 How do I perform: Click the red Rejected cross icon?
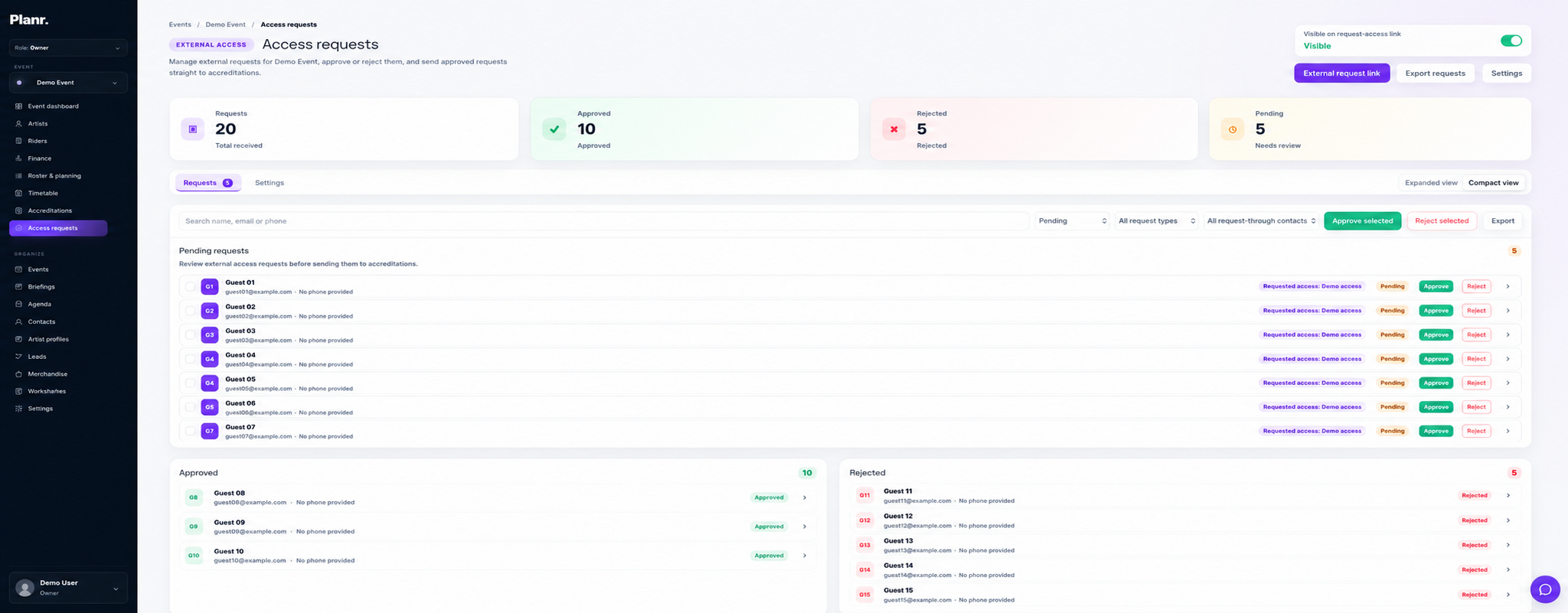tap(893, 129)
